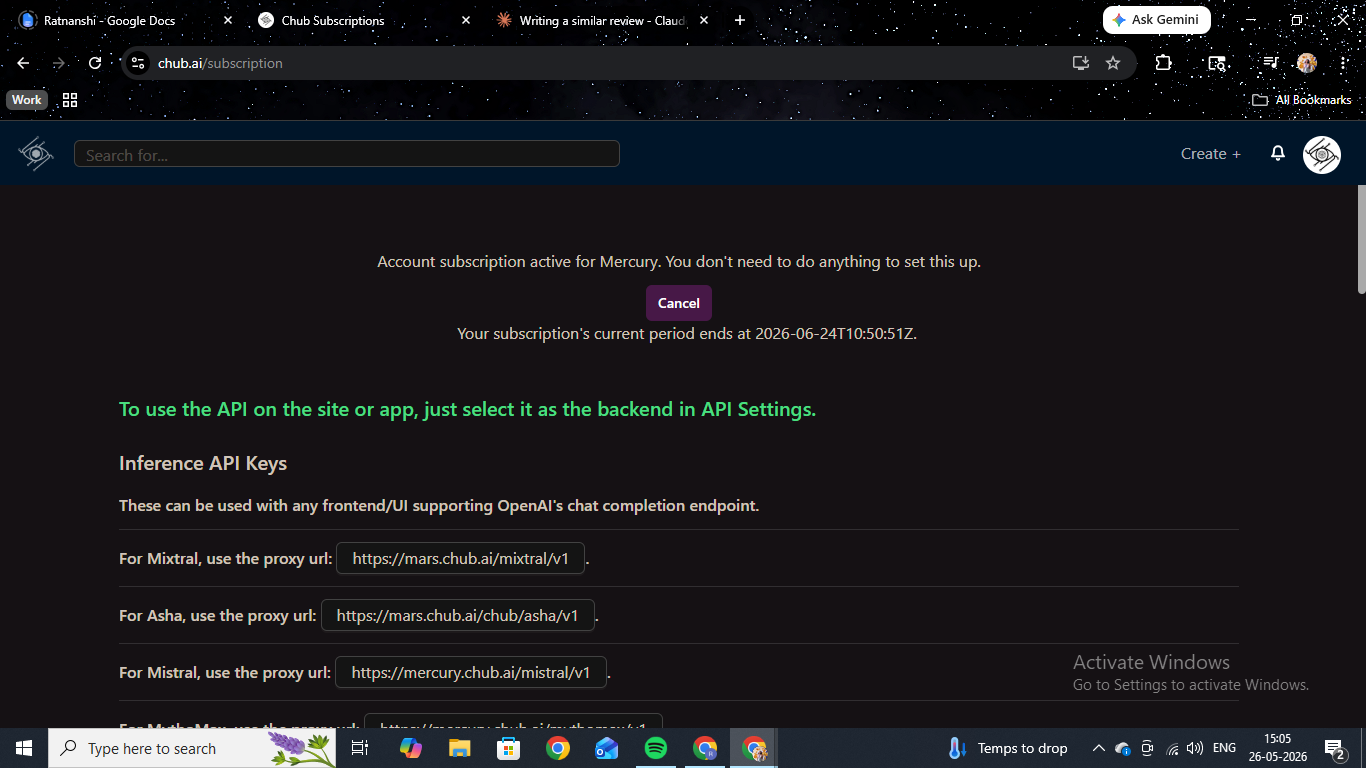Click the install app icon in address bar

1080,63
